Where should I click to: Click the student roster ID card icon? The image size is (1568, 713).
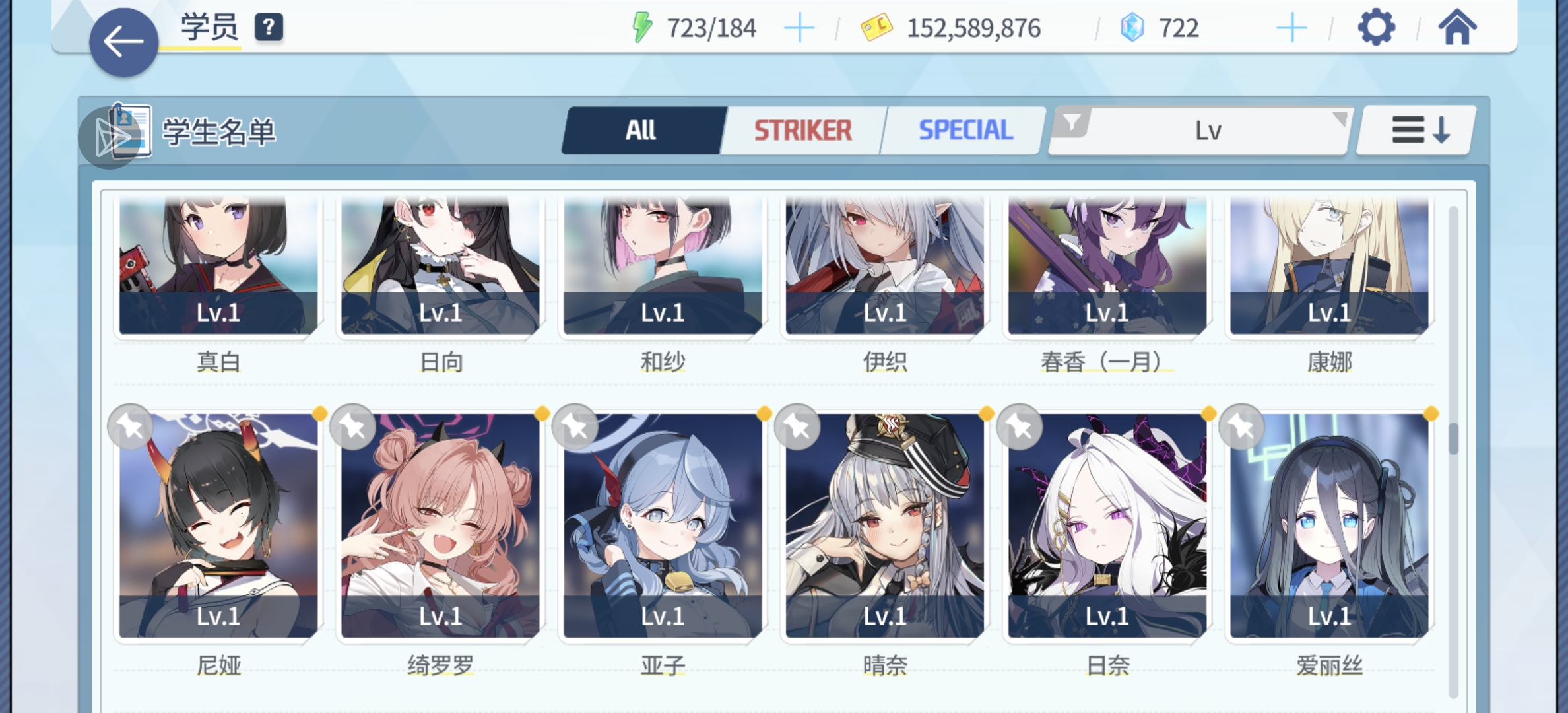click(131, 131)
